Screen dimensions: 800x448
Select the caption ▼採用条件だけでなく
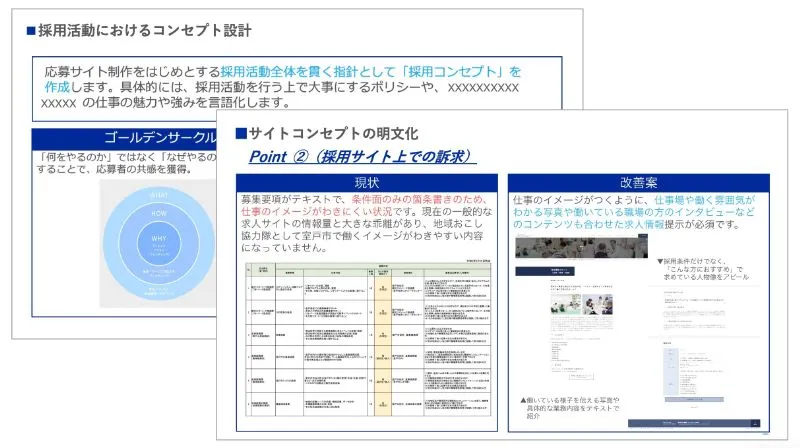[703, 269]
